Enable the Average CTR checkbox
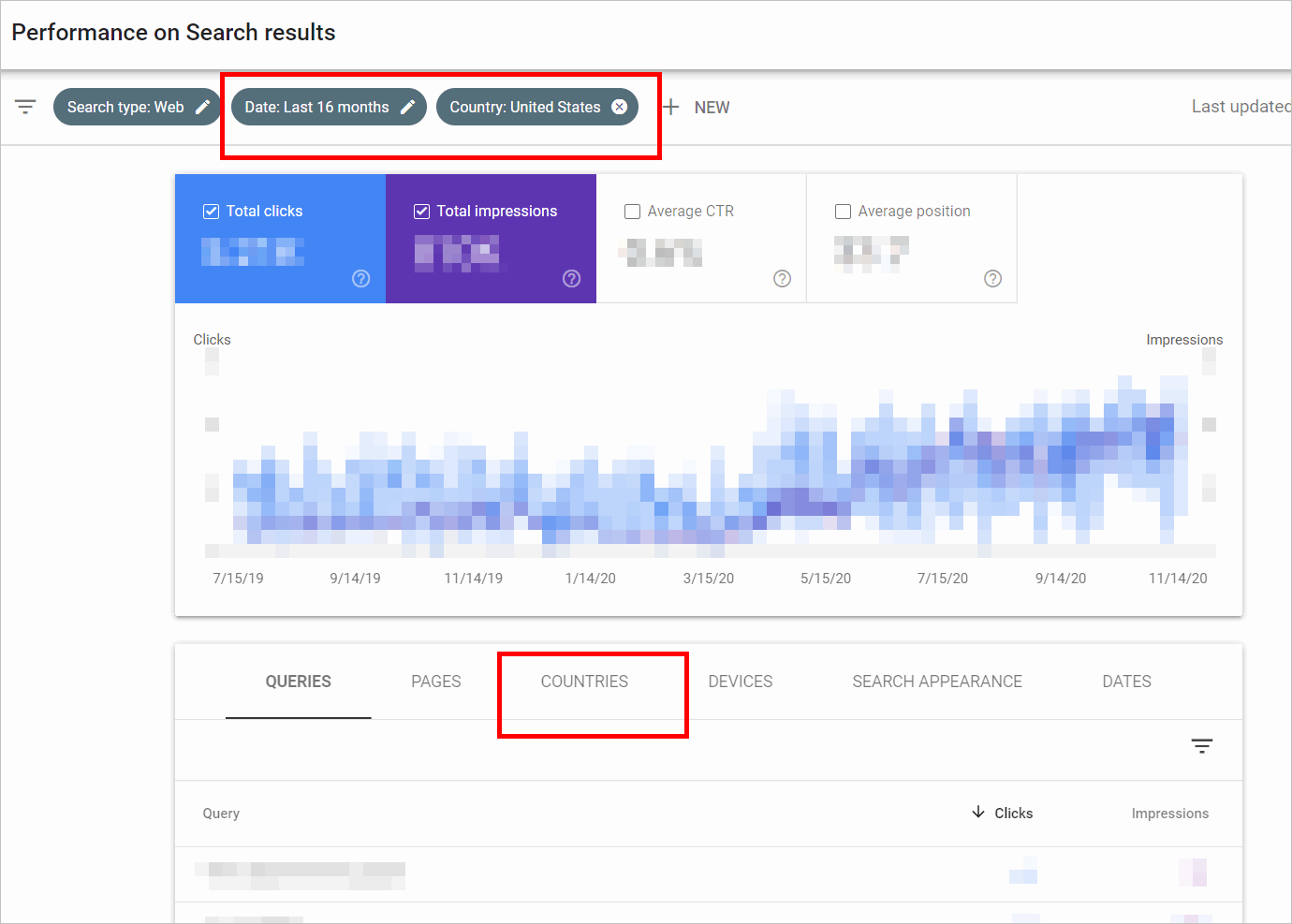Image resolution: width=1292 pixels, height=924 pixels. click(632, 211)
